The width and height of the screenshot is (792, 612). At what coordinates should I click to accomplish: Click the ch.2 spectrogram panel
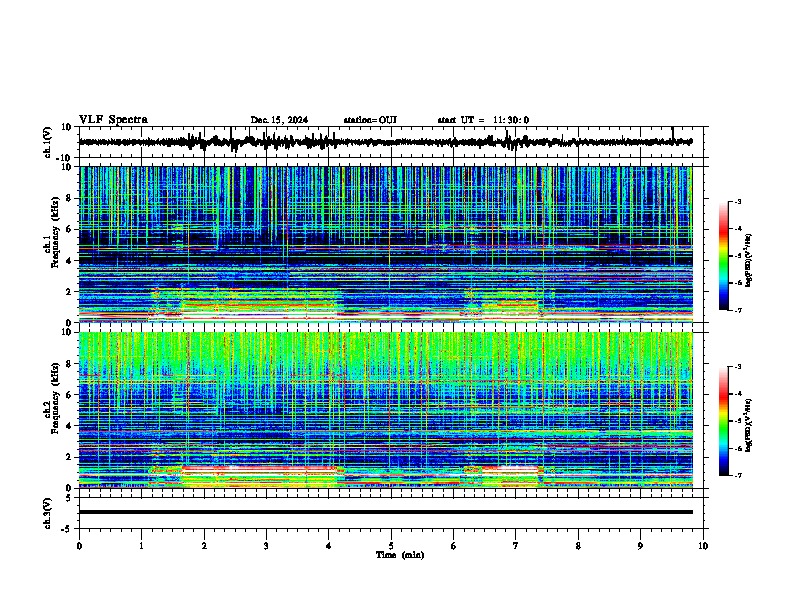(386, 410)
